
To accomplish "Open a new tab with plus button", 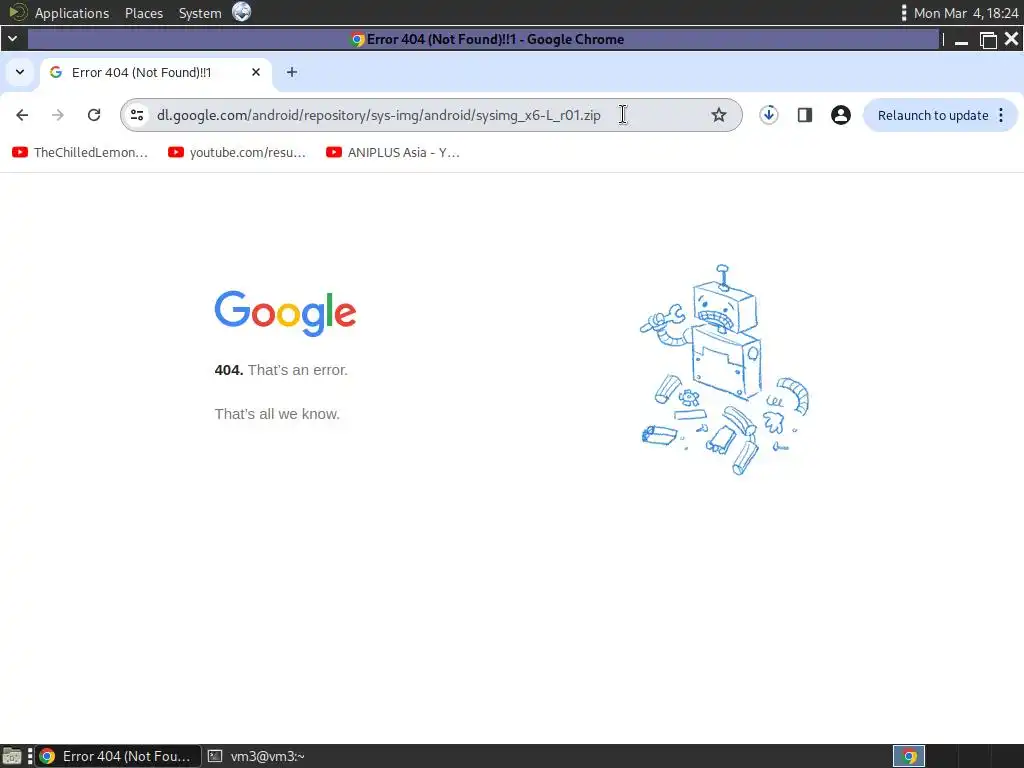I will tap(292, 72).
